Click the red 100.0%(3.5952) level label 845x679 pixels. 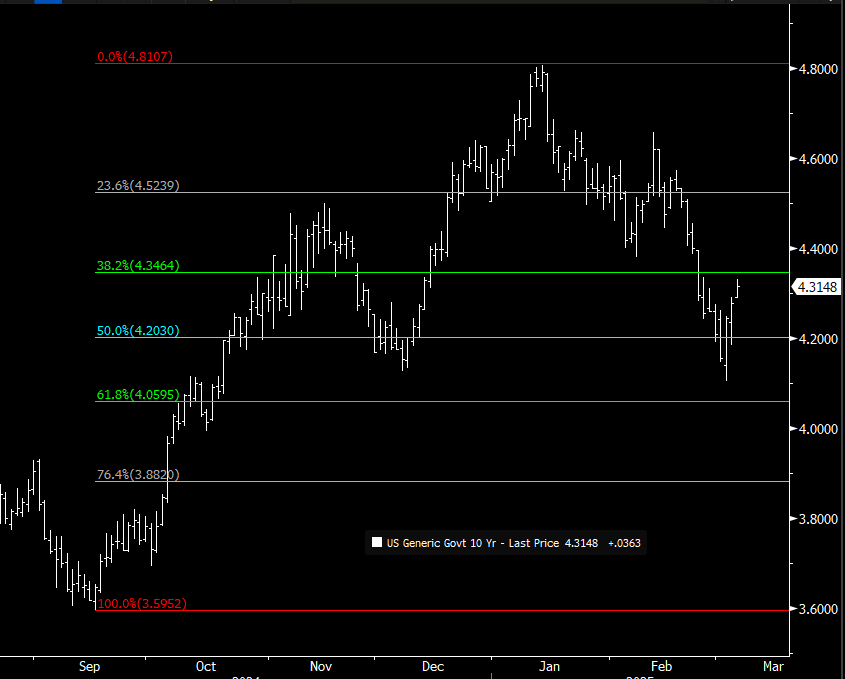[142, 604]
